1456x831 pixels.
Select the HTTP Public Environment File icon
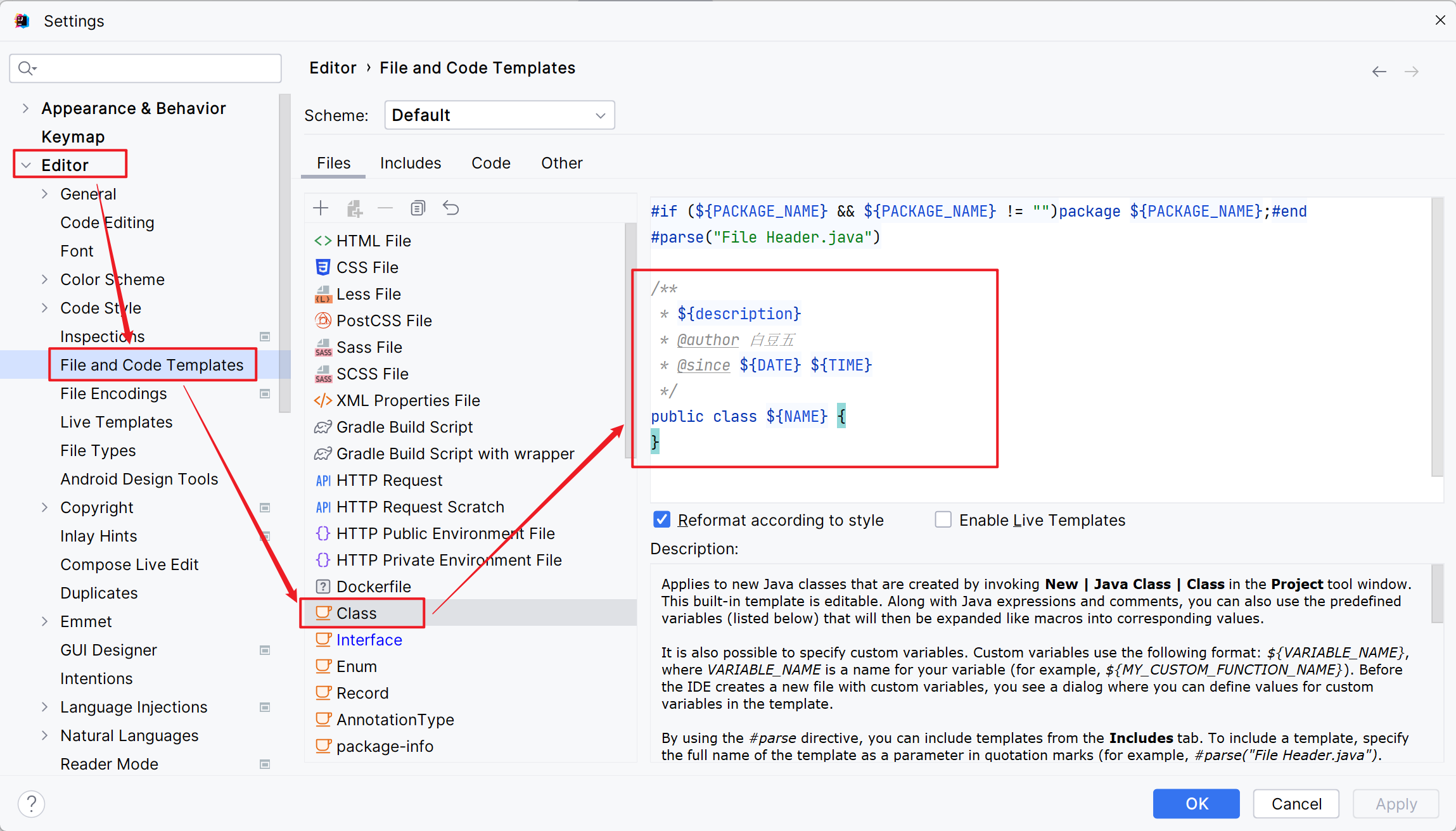click(323, 533)
